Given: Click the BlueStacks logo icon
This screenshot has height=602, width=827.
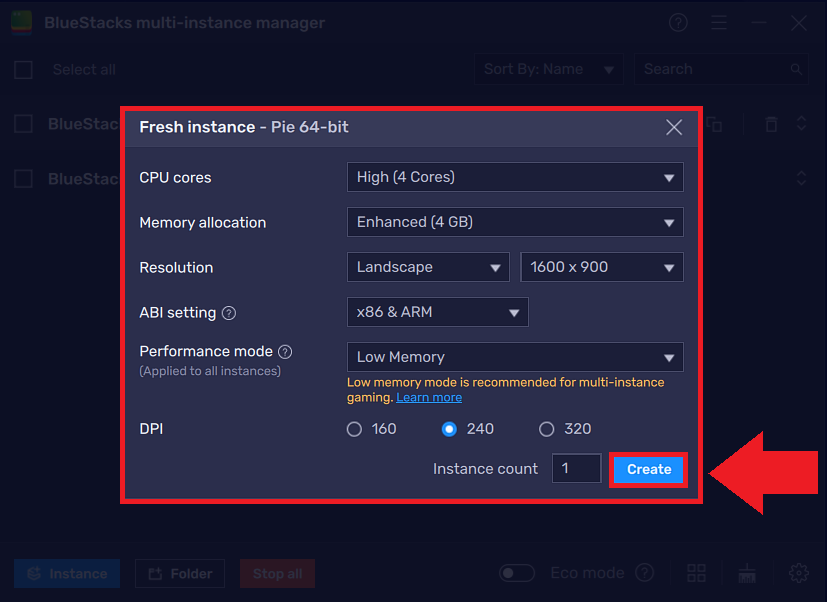Looking at the screenshot, I should point(22,23).
